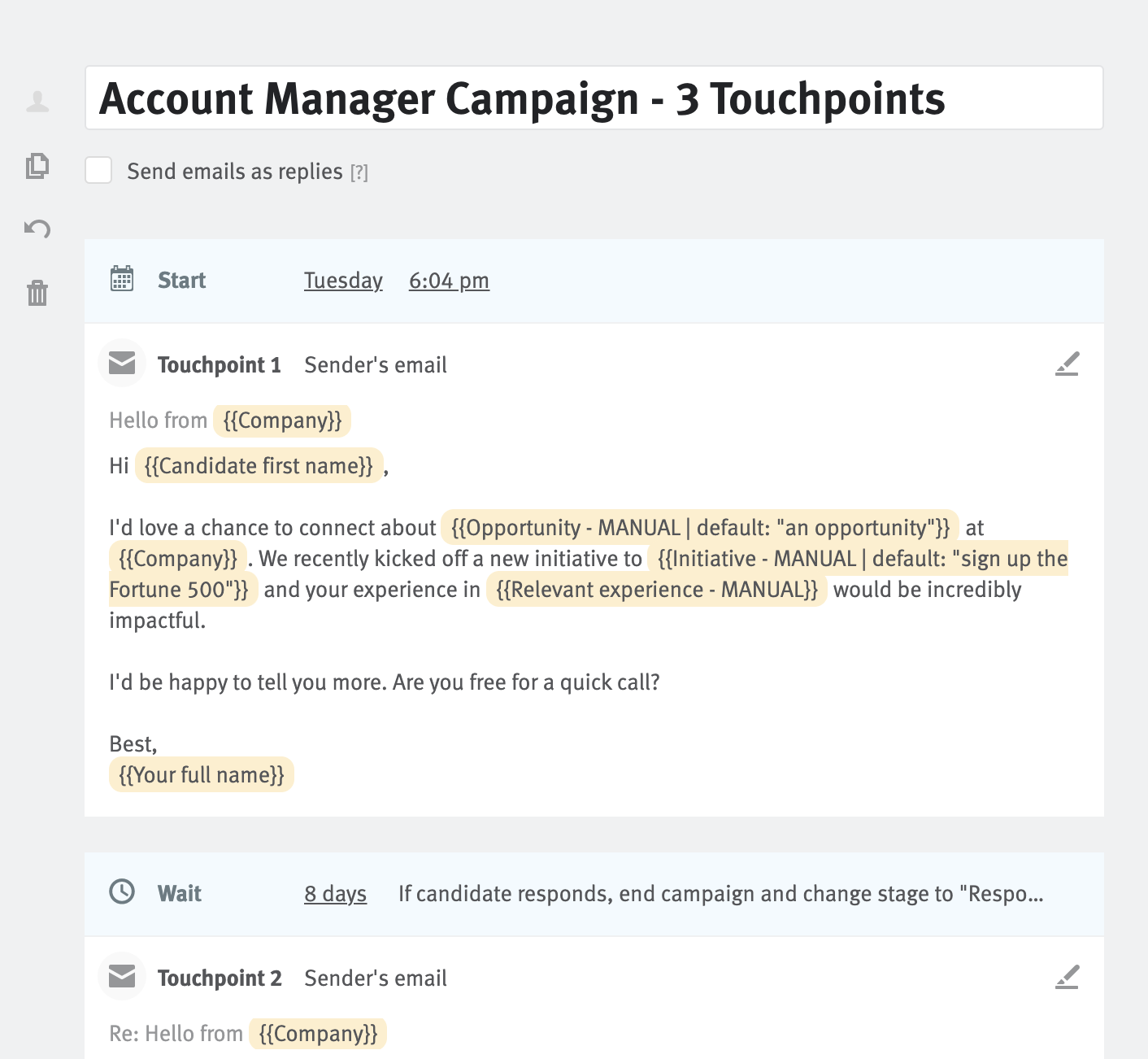Click the Wait label

click(x=180, y=894)
